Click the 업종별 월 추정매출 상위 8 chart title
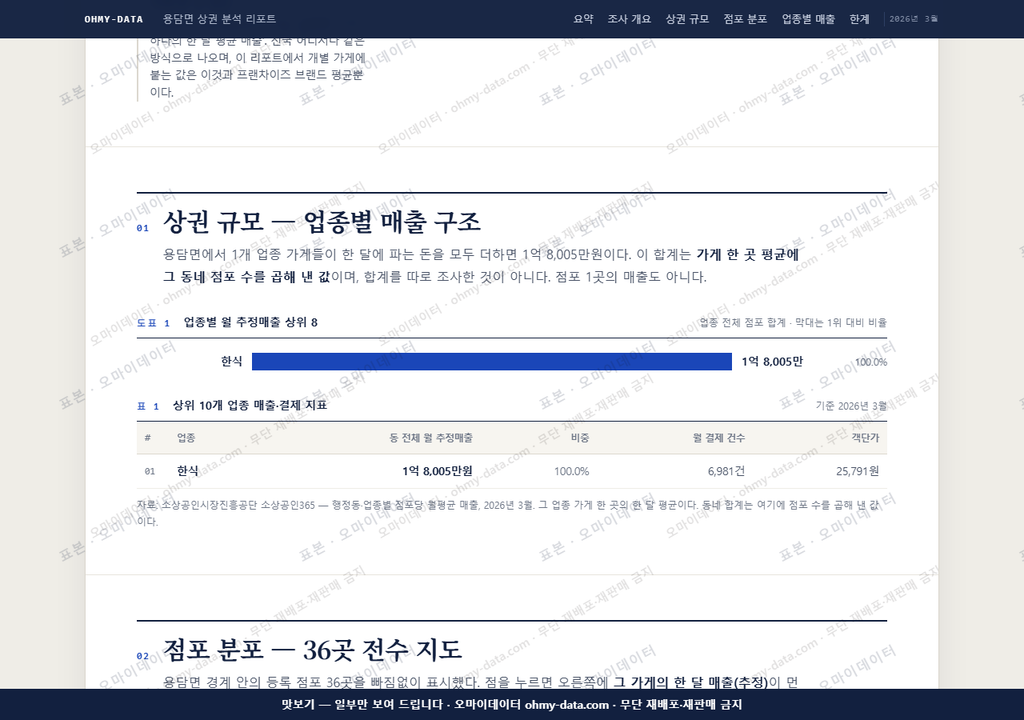1024x720 pixels. [250, 322]
